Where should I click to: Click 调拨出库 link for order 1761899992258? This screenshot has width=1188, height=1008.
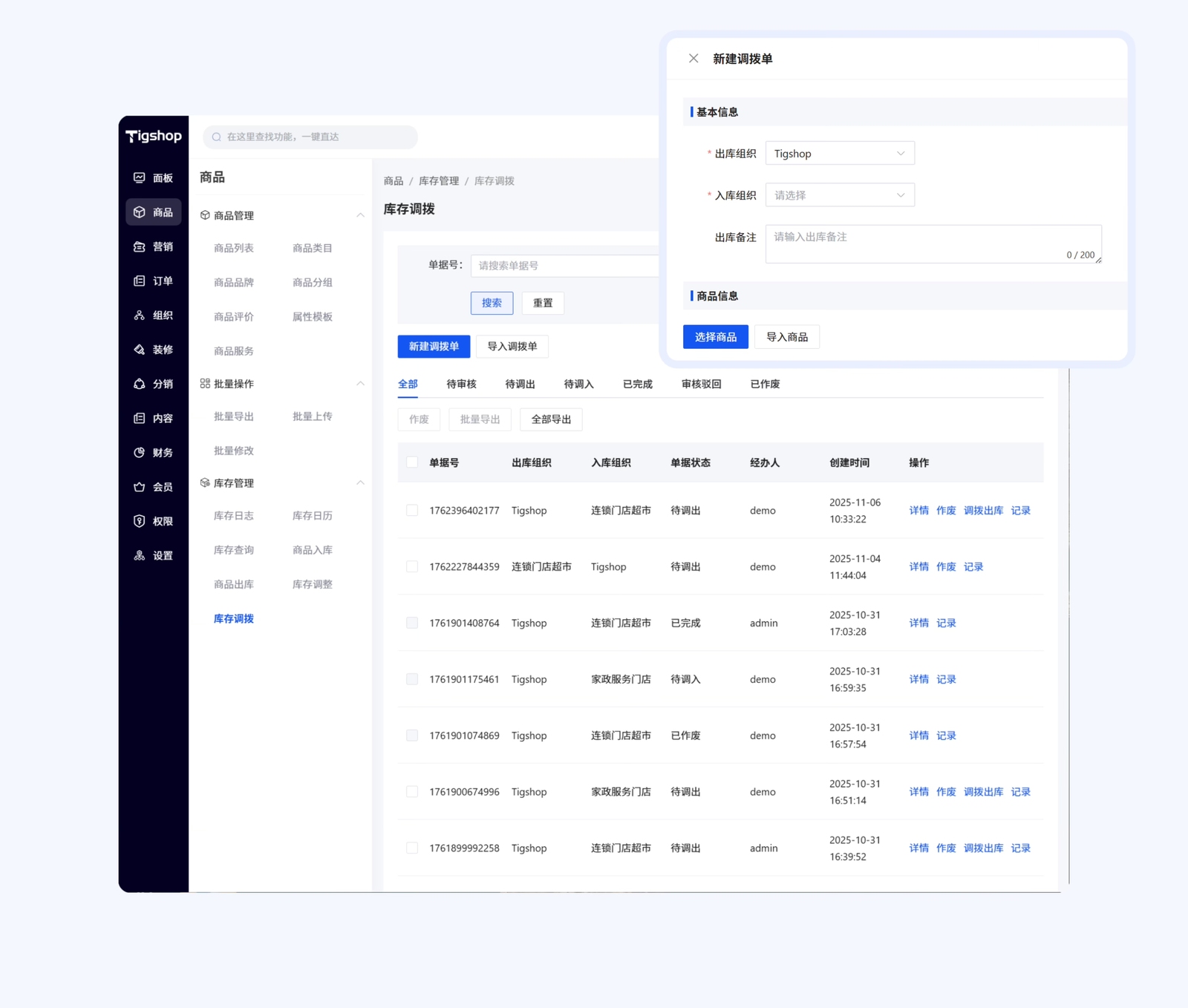[983, 848]
